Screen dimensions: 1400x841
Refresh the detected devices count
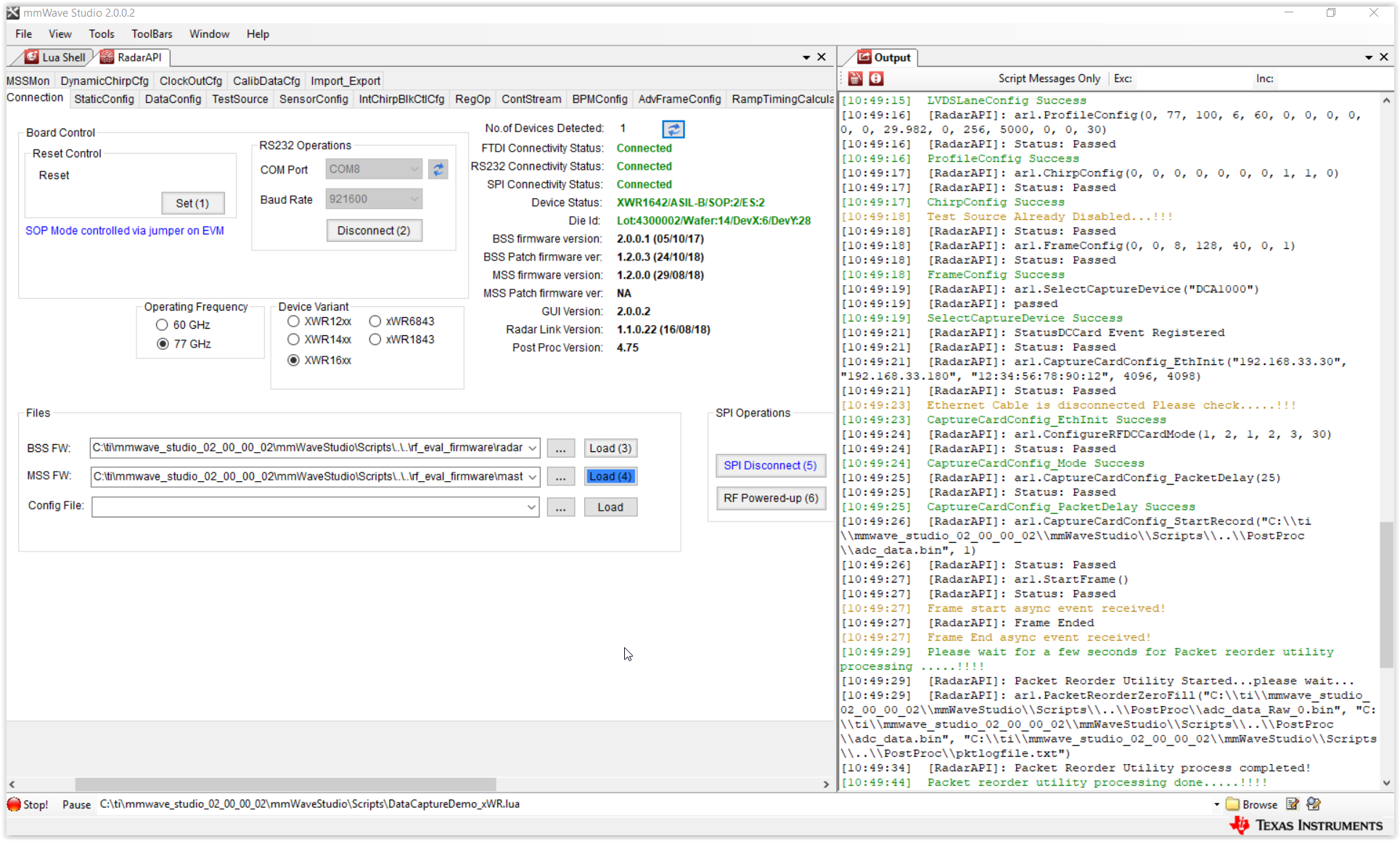point(673,129)
